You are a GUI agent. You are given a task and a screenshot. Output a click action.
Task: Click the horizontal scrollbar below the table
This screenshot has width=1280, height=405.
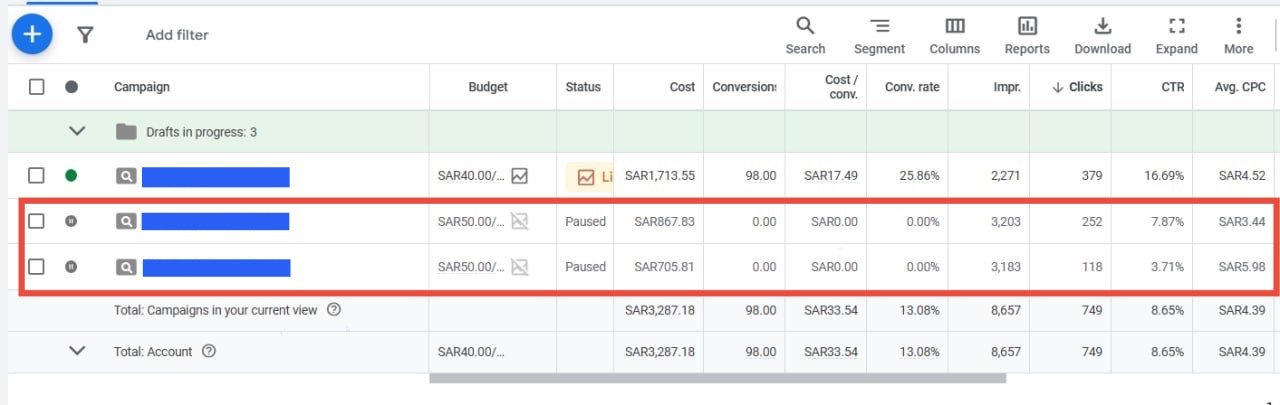[717, 378]
